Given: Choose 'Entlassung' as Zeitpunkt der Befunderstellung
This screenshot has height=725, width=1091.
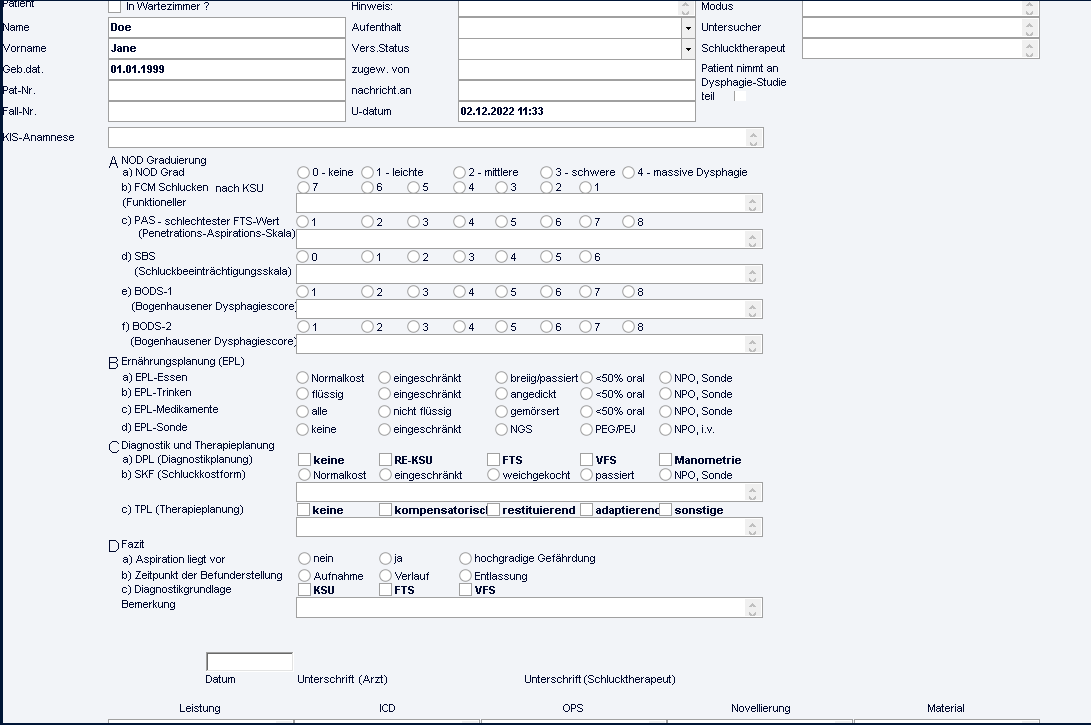Looking at the screenshot, I should coord(465,575).
